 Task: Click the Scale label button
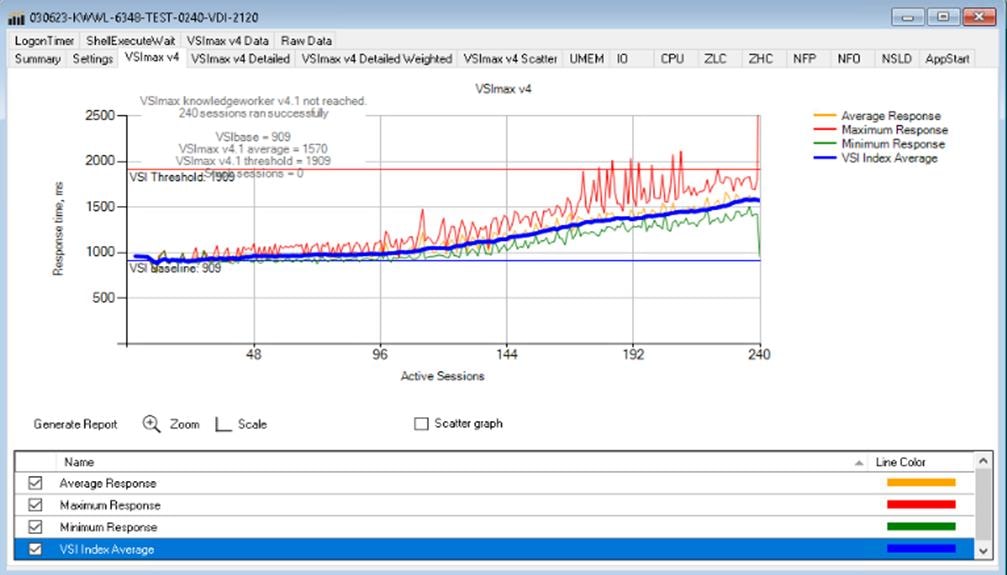[x=252, y=425]
